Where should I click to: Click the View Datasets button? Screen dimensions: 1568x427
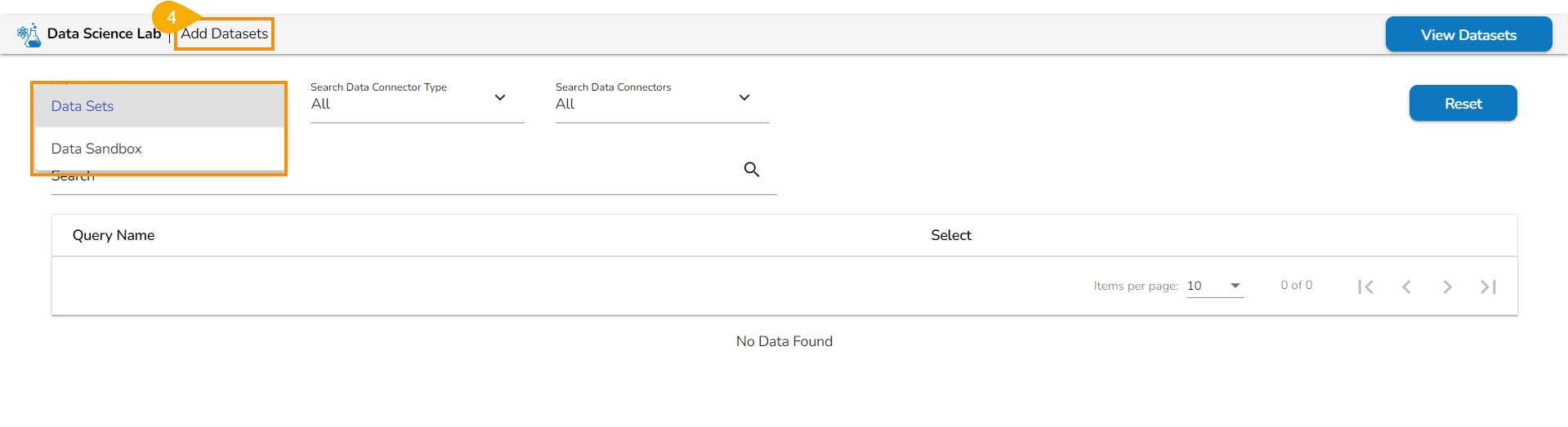click(x=1468, y=35)
